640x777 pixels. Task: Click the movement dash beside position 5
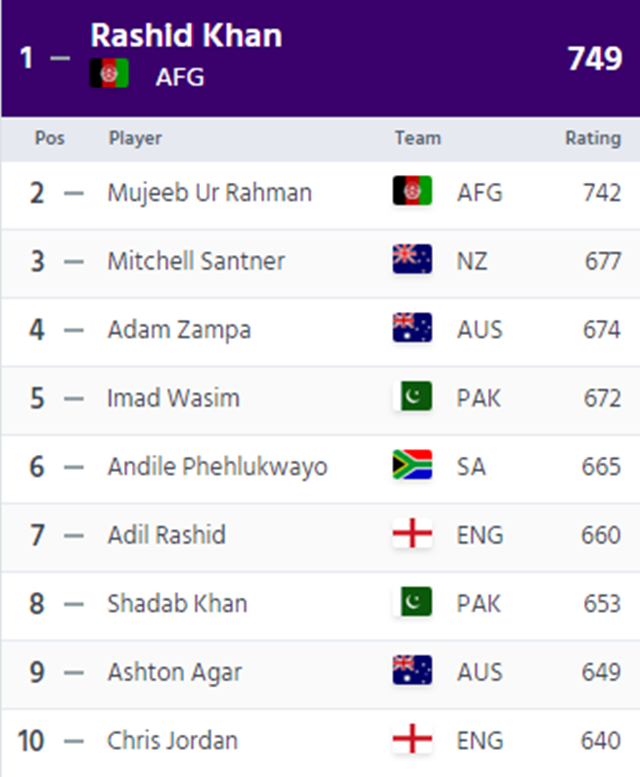click(x=74, y=399)
